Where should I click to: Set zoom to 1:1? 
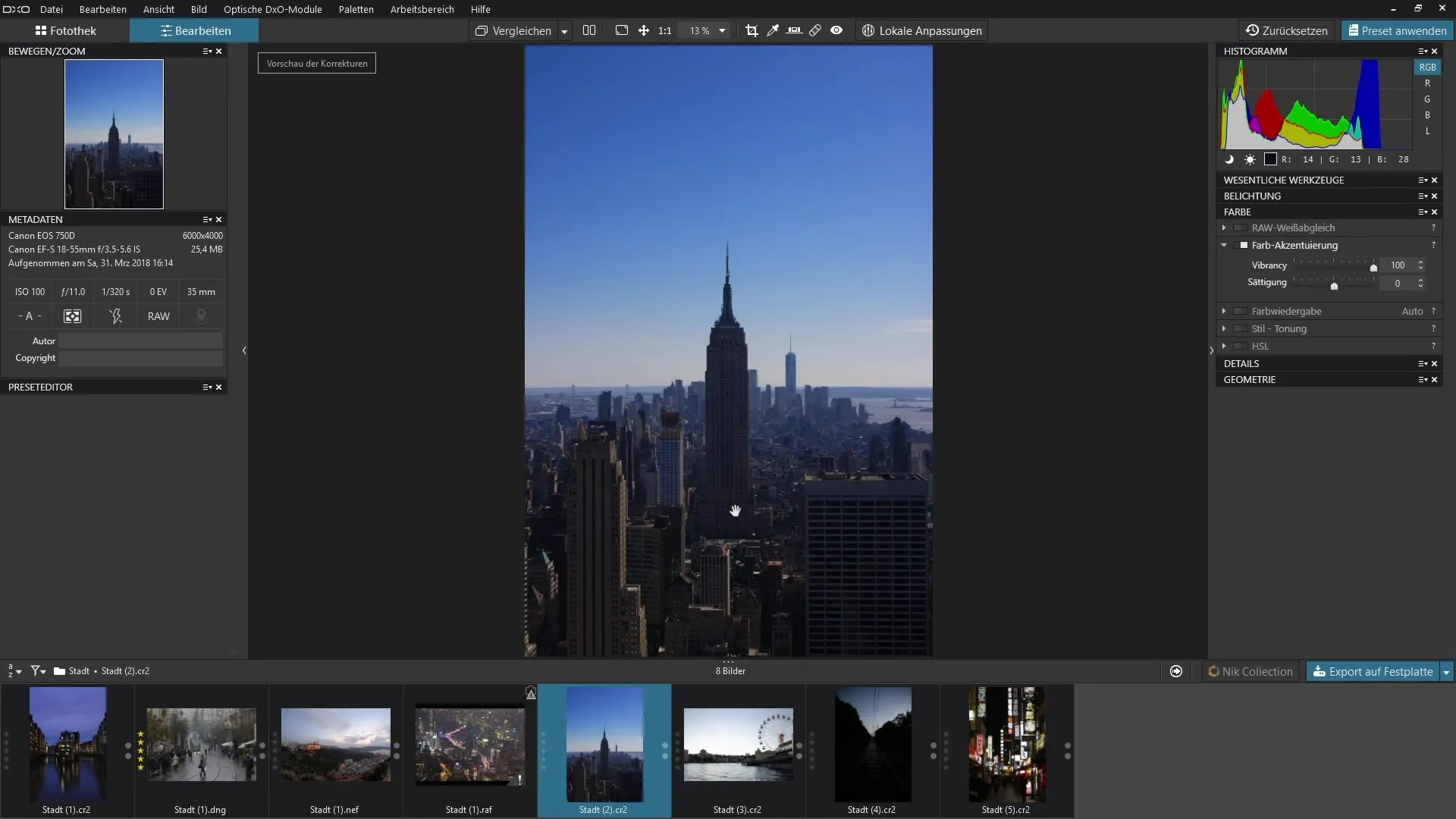(x=665, y=31)
